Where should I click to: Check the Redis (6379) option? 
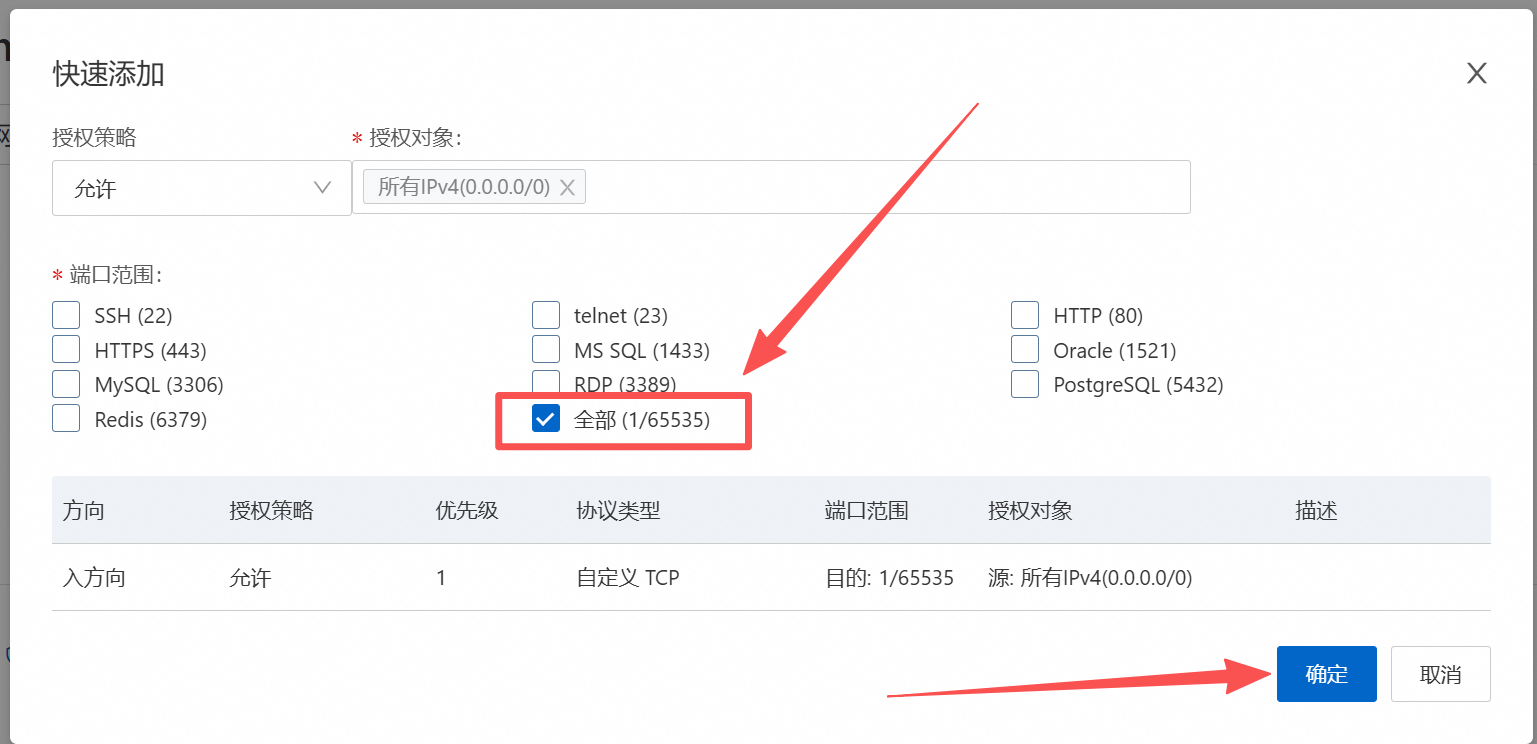[x=66, y=419]
